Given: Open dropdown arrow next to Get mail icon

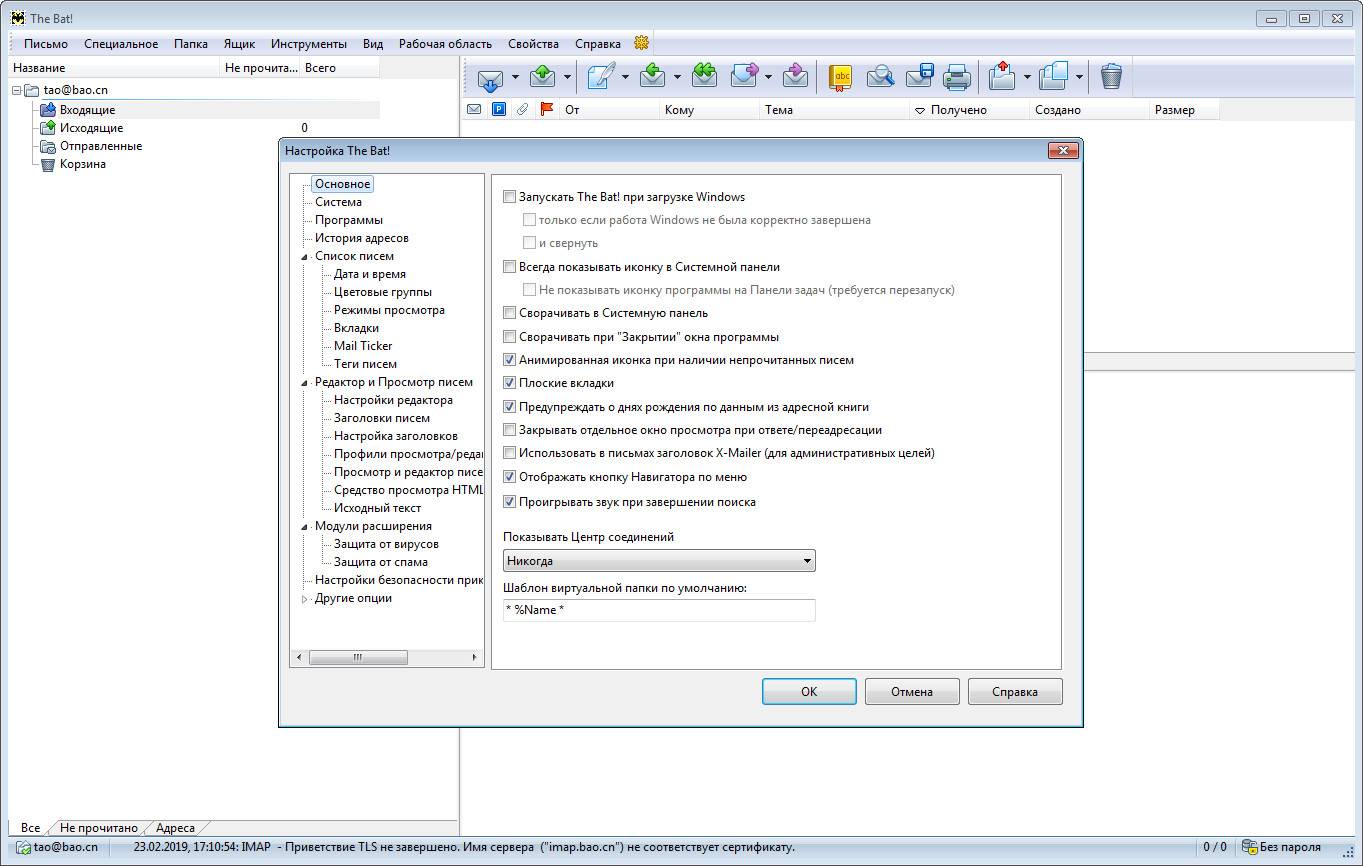Looking at the screenshot, I should coord(515,77).
